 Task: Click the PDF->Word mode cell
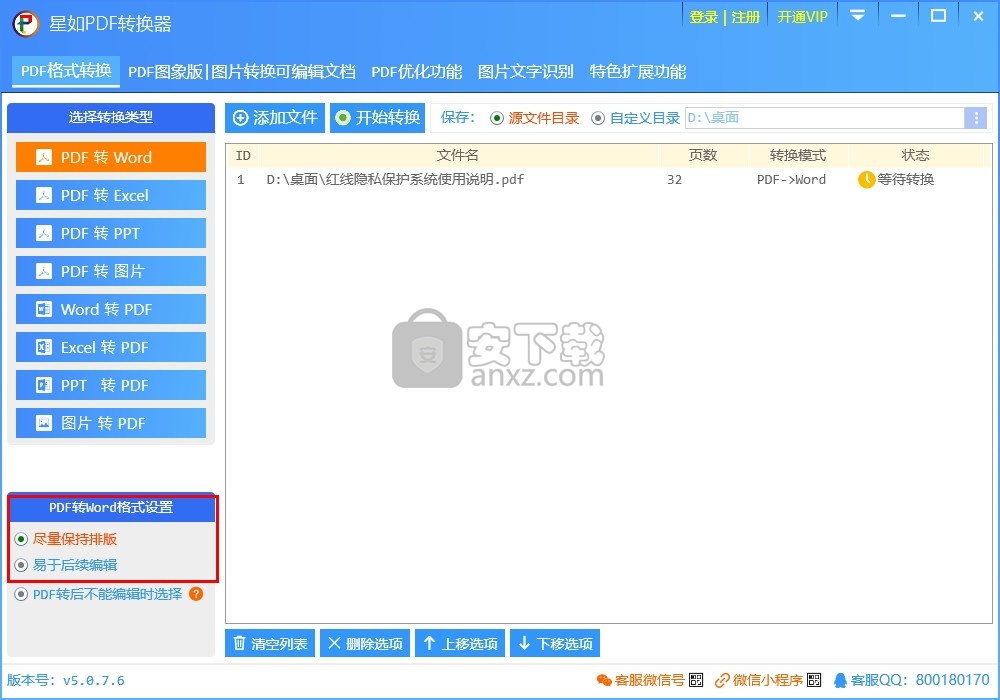pyautogui.click(x=791, y=180)
